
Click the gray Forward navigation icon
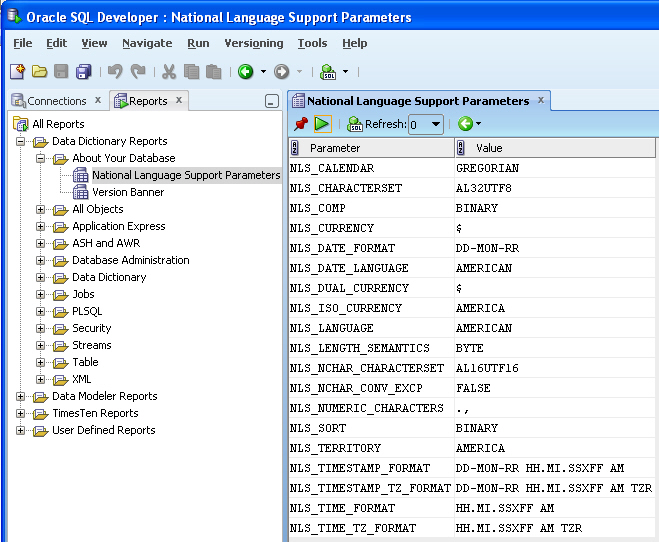pos(282,71)
